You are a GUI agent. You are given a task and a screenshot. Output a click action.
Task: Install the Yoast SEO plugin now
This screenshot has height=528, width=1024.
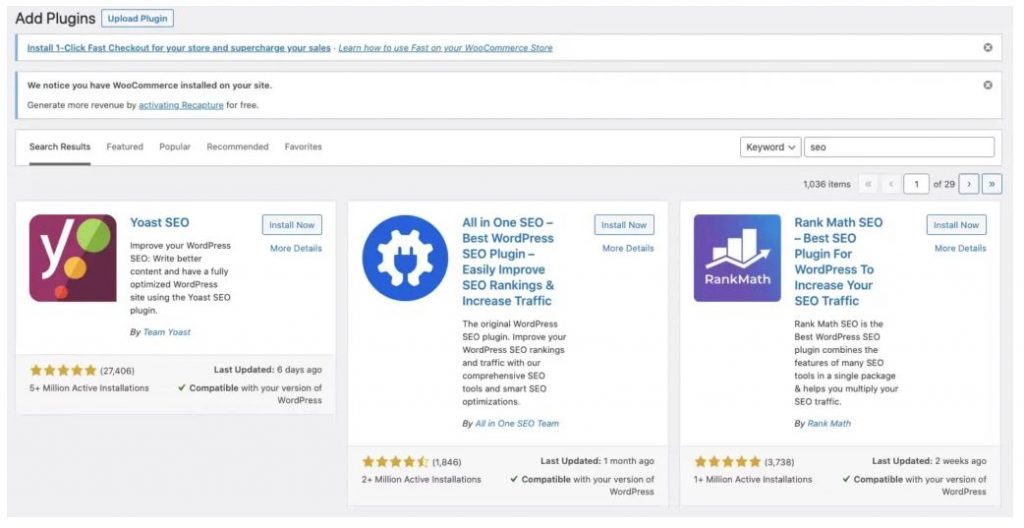[x=292, y=225]
